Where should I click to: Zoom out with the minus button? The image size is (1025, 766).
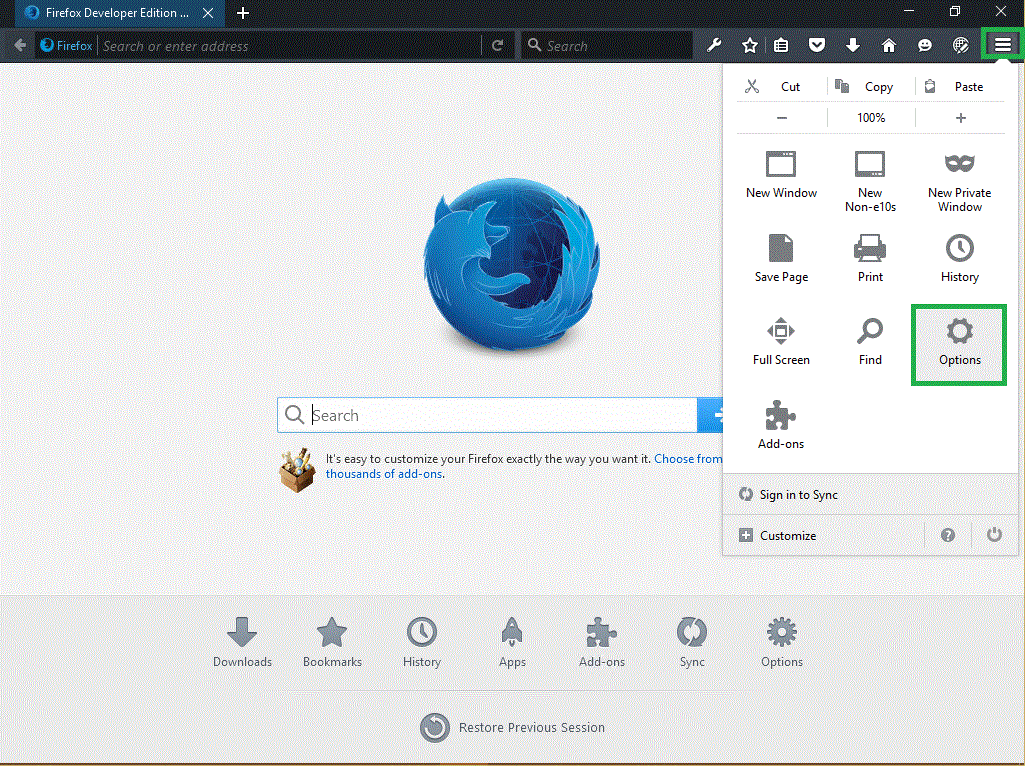(x=782, y=118)
